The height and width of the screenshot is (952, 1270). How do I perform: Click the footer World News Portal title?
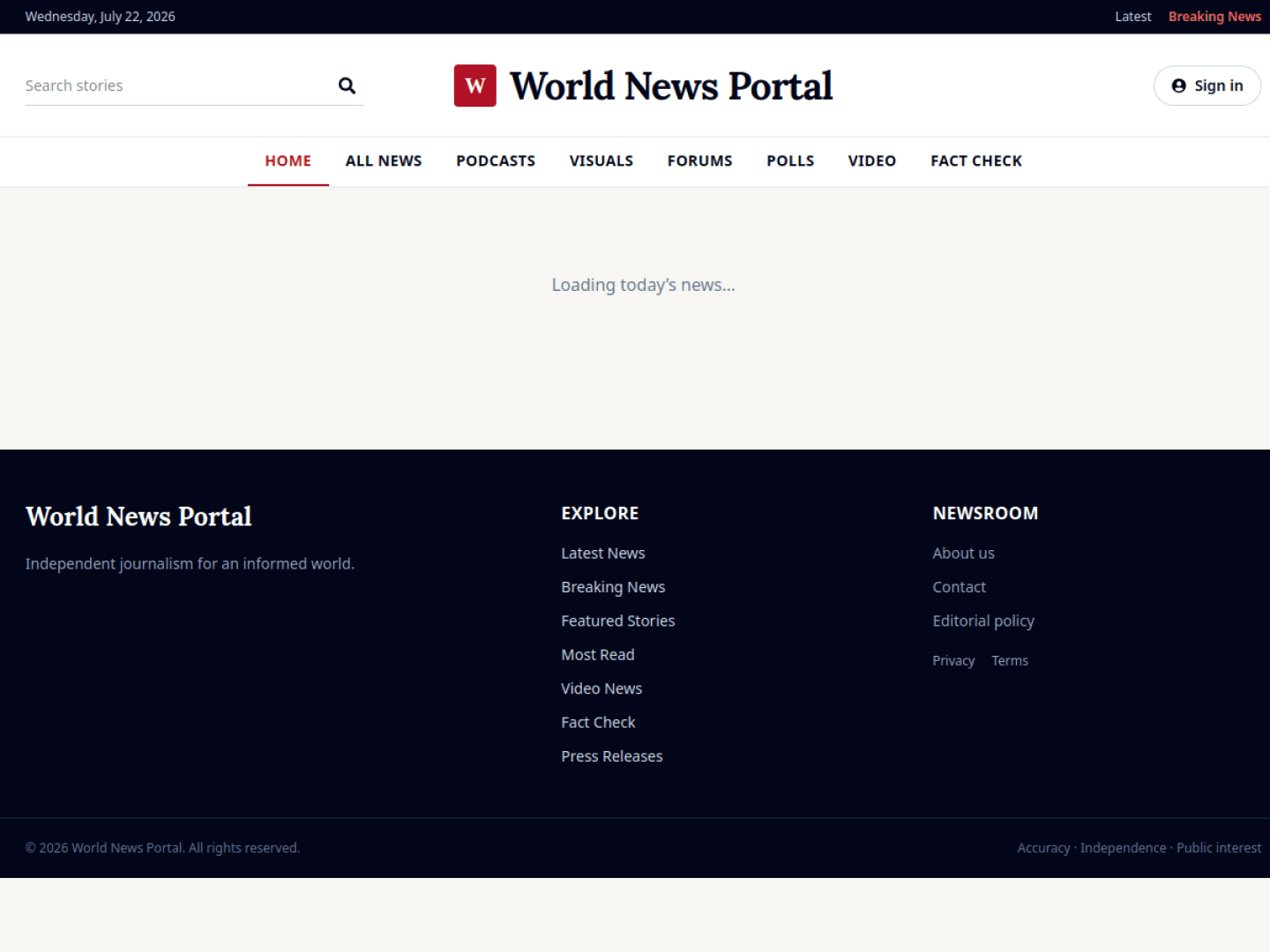coord(138,517)
